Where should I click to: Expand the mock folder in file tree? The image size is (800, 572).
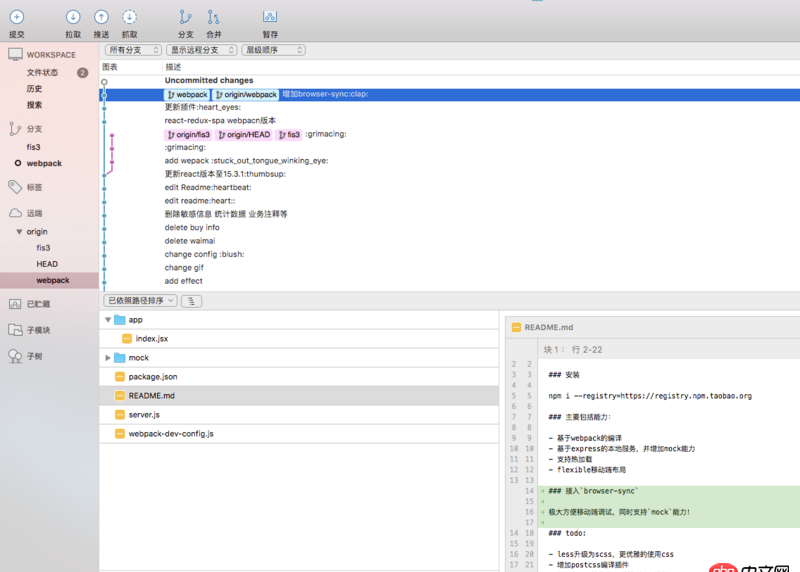[x=108, y=358]
